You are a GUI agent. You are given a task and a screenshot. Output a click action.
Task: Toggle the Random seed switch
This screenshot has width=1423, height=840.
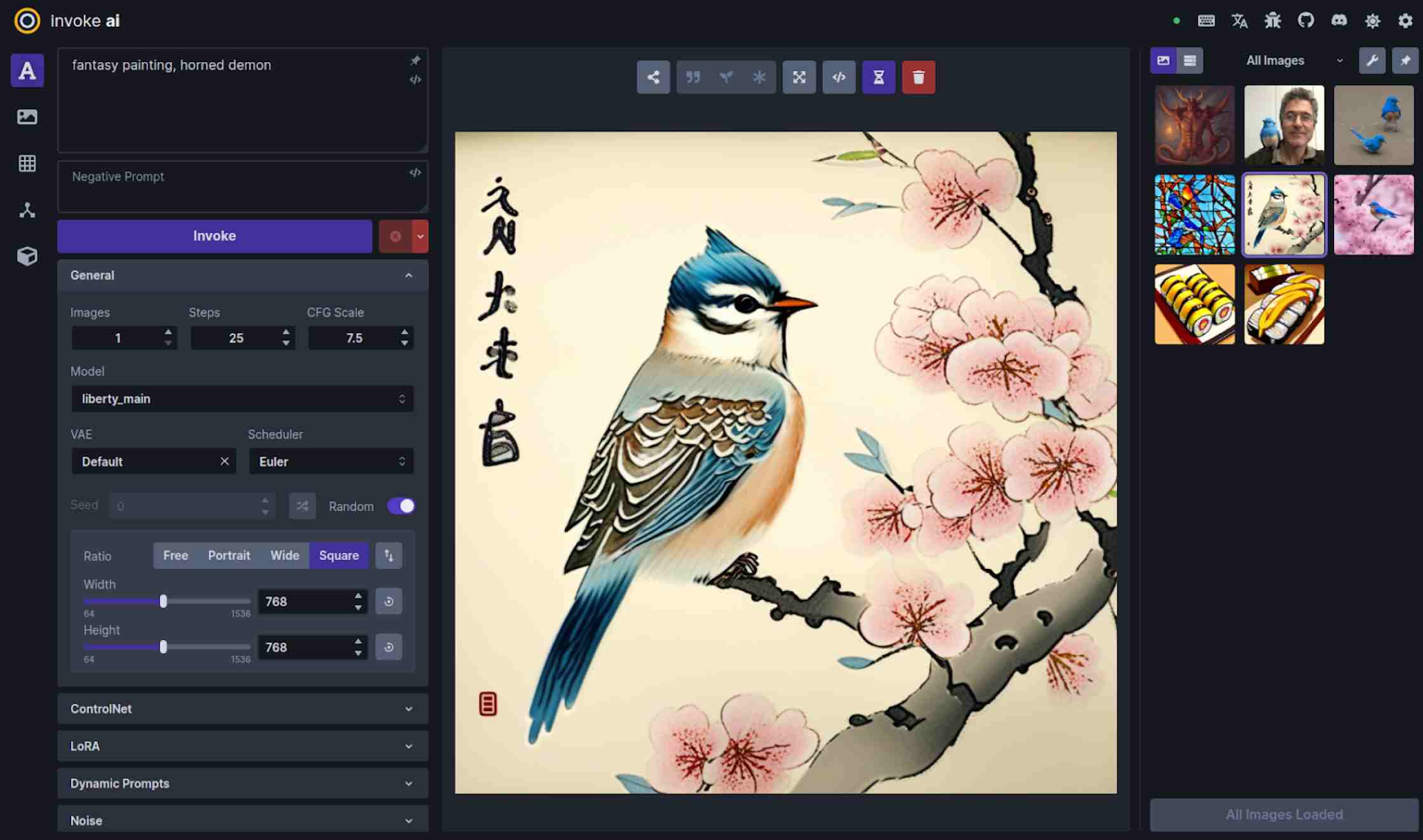pyautogui.click(x=401, y=505)
